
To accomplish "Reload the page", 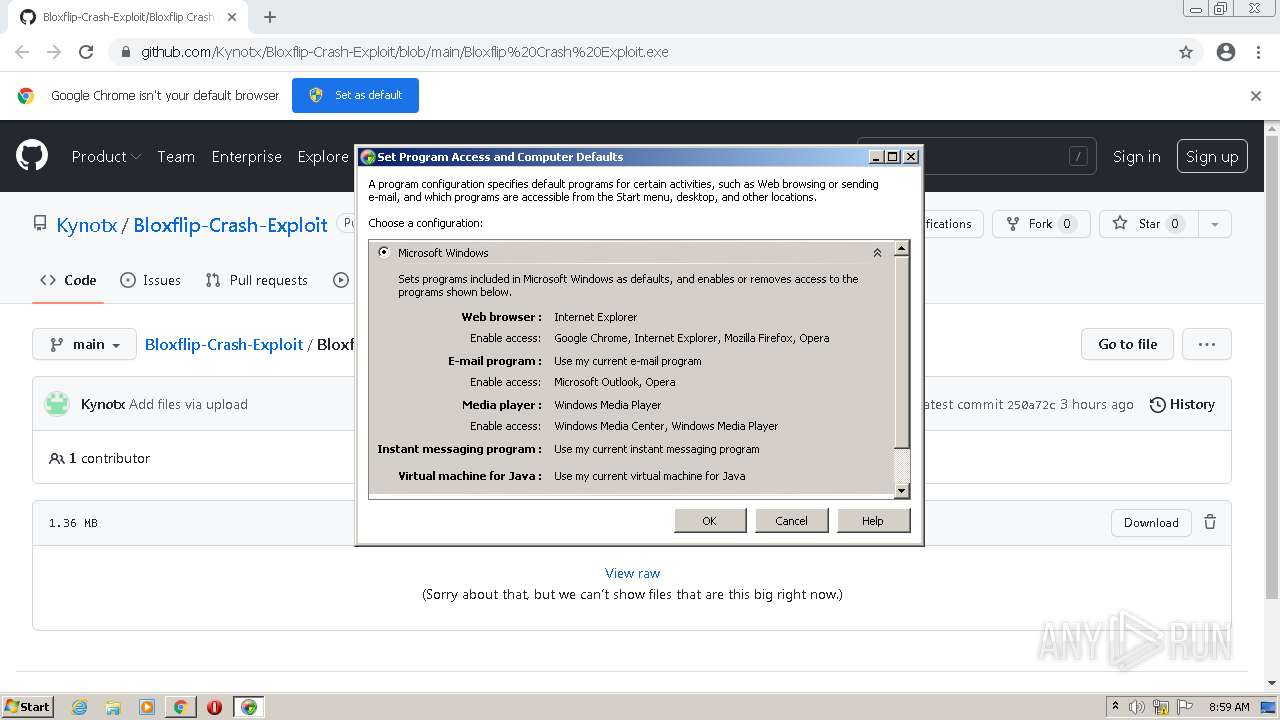I will (86, 52).
